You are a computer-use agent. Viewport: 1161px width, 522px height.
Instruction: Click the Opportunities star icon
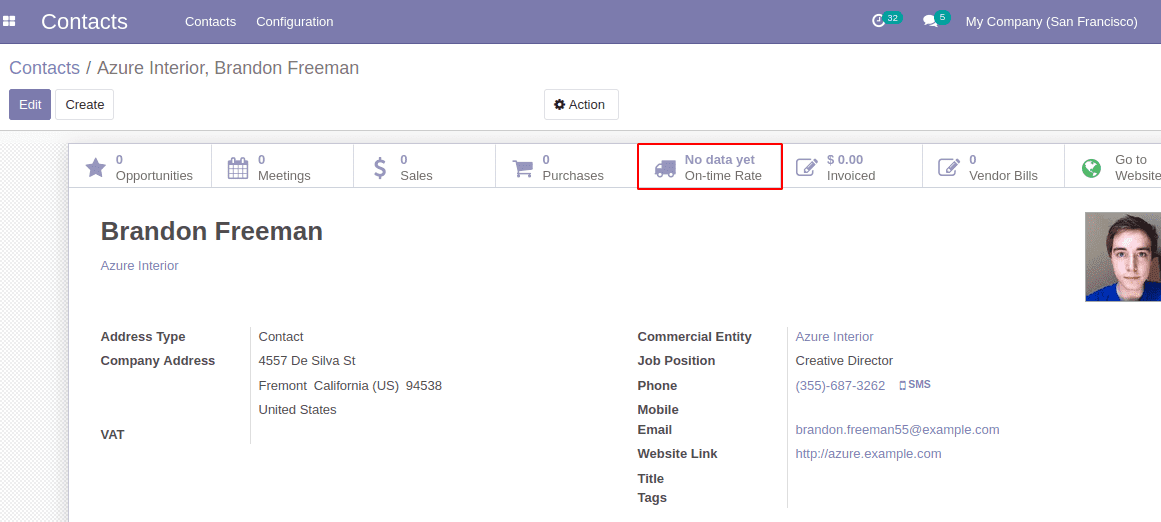(x=96, y=168)
